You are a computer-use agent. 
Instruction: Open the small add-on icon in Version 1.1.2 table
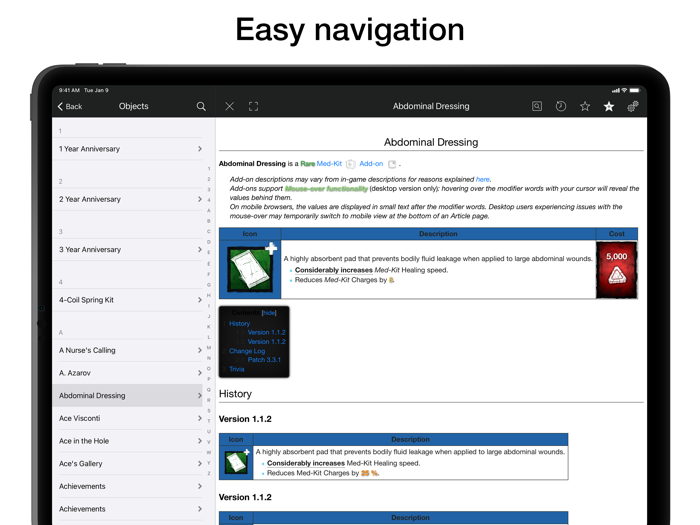point(236,462)
